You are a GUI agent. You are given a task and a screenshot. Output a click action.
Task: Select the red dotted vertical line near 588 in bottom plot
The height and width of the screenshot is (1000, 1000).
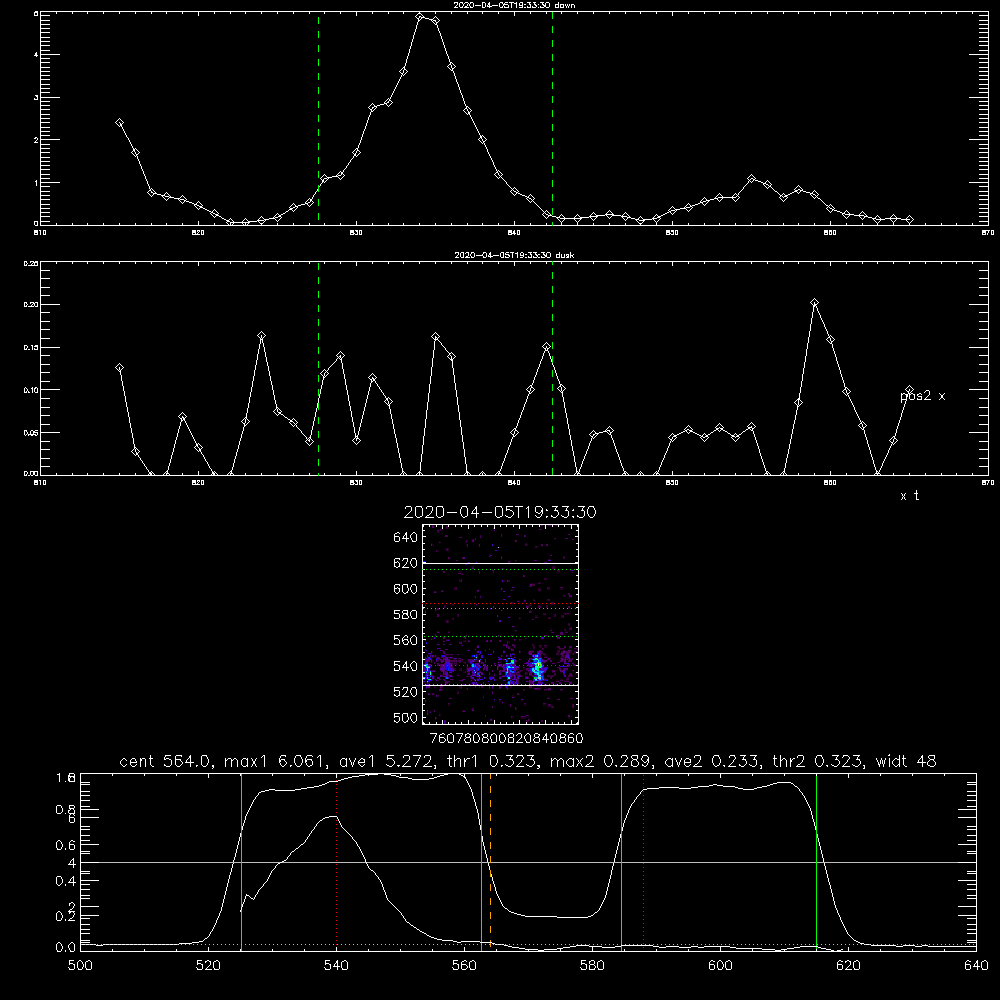pos(643,862)
